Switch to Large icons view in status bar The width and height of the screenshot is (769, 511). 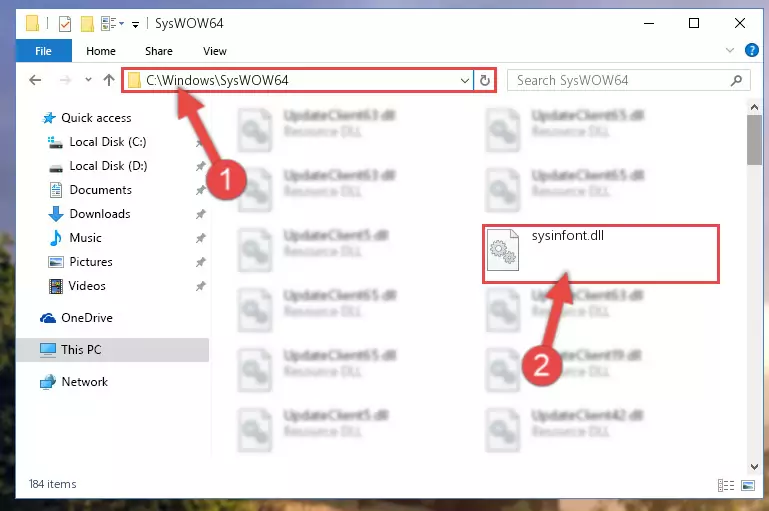748,485
